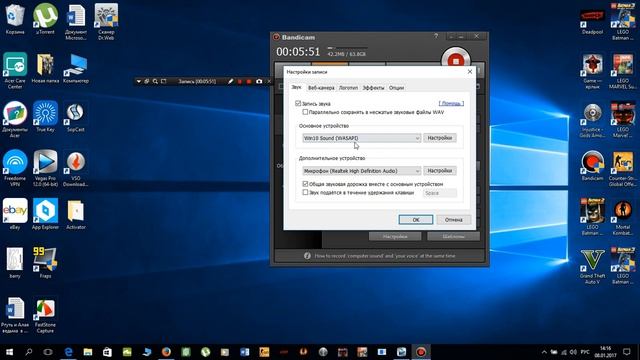Switch to the Веб-камера tab
The width and height of the screenshot is (640, 360).
[321, 88]
